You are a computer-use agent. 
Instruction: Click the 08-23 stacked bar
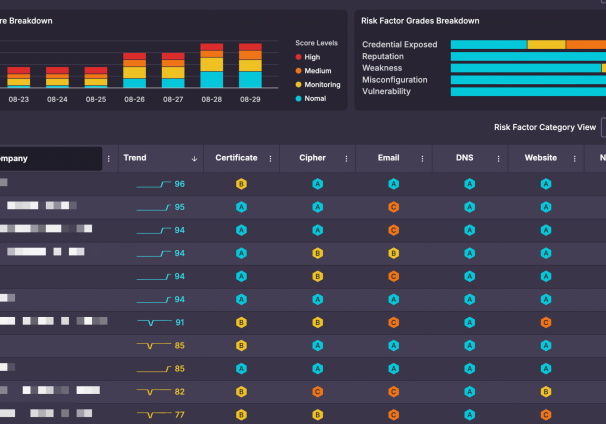tap(19, 77)
